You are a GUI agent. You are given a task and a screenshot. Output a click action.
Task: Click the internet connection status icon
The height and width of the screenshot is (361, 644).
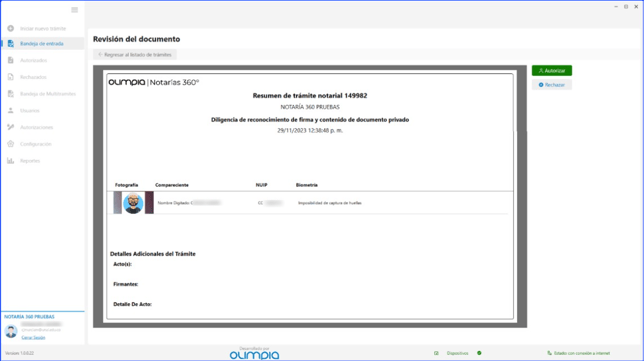point(550,353)
